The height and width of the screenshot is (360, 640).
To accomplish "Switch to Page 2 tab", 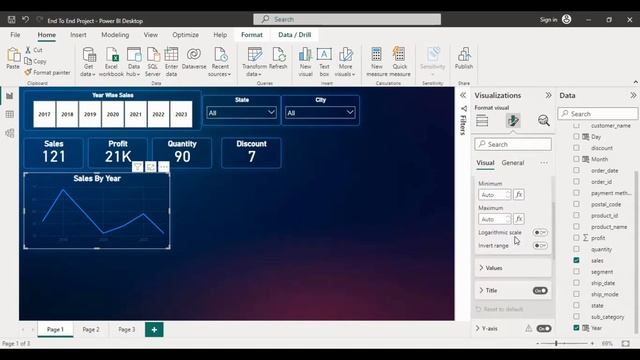I will [x=91, y=329].
